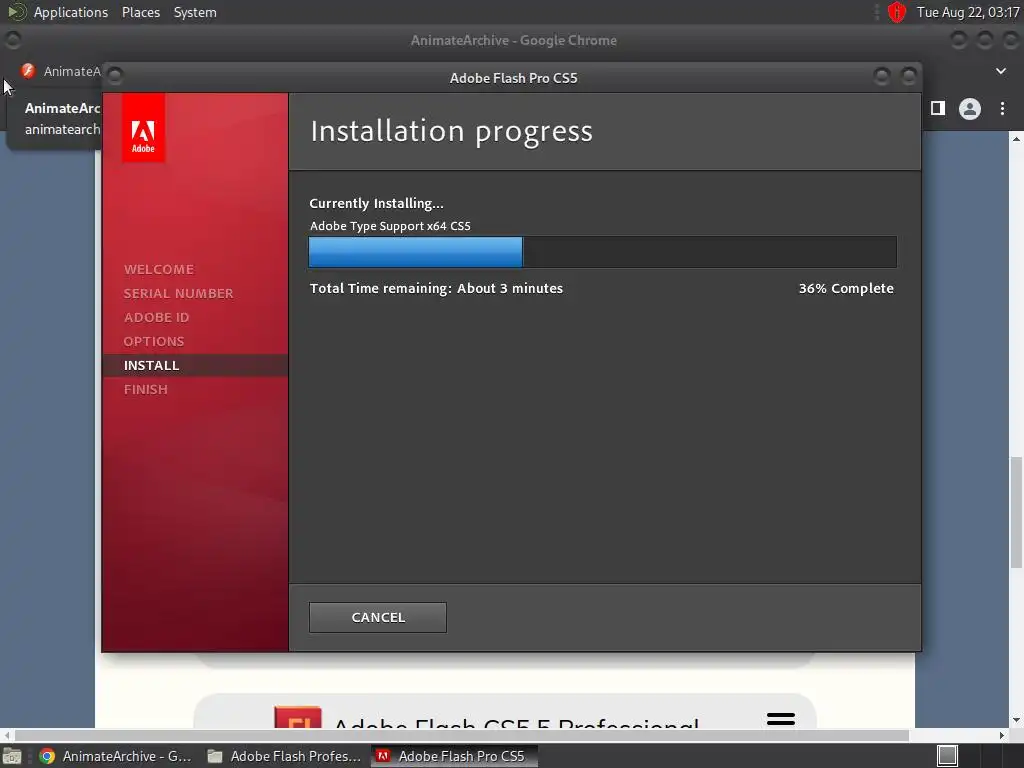
Task: Click Flash logo on Adobe Flash CS5.5 card
Action: [298, 717]
